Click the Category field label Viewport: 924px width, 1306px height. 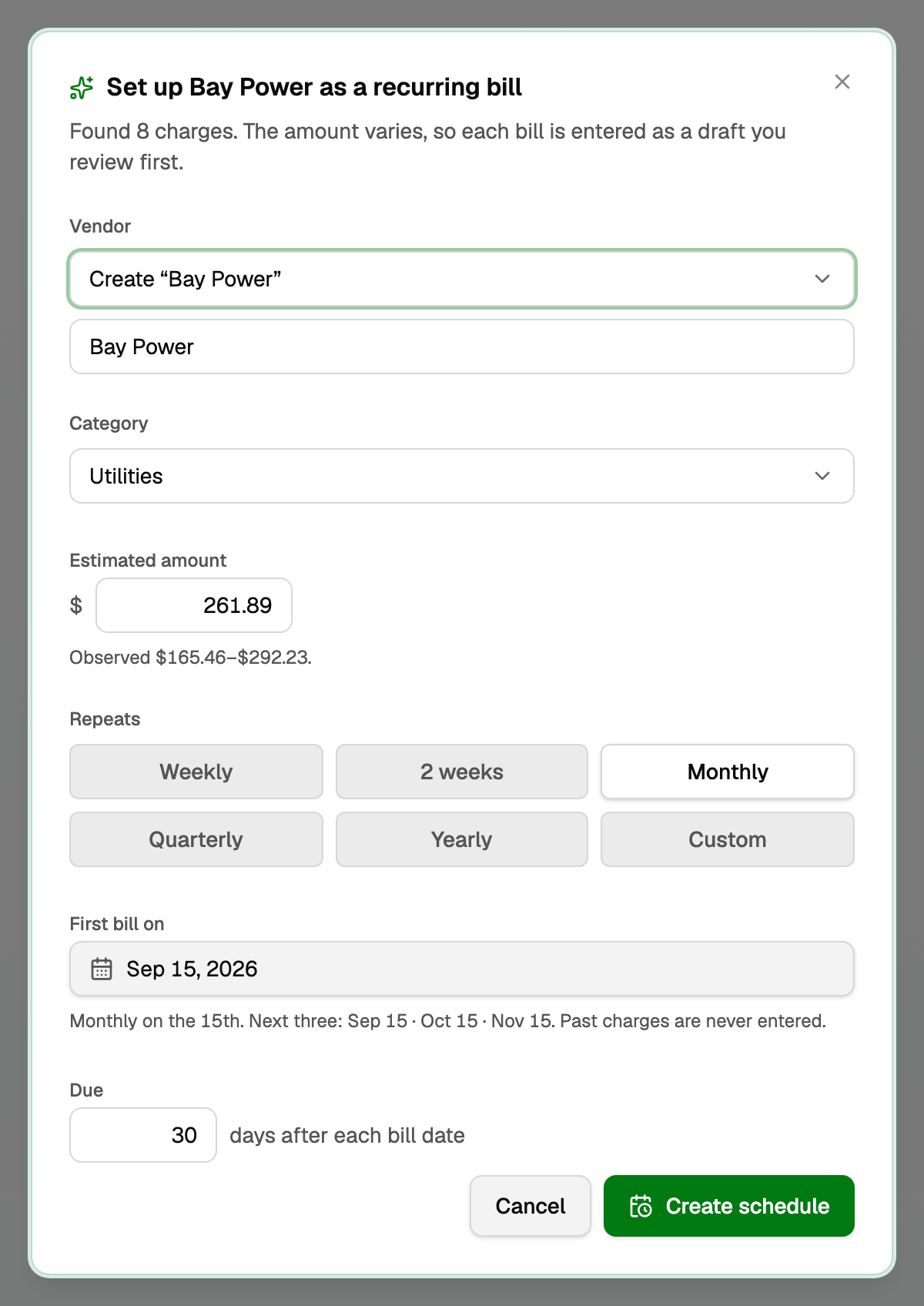[x=109, y=424]
